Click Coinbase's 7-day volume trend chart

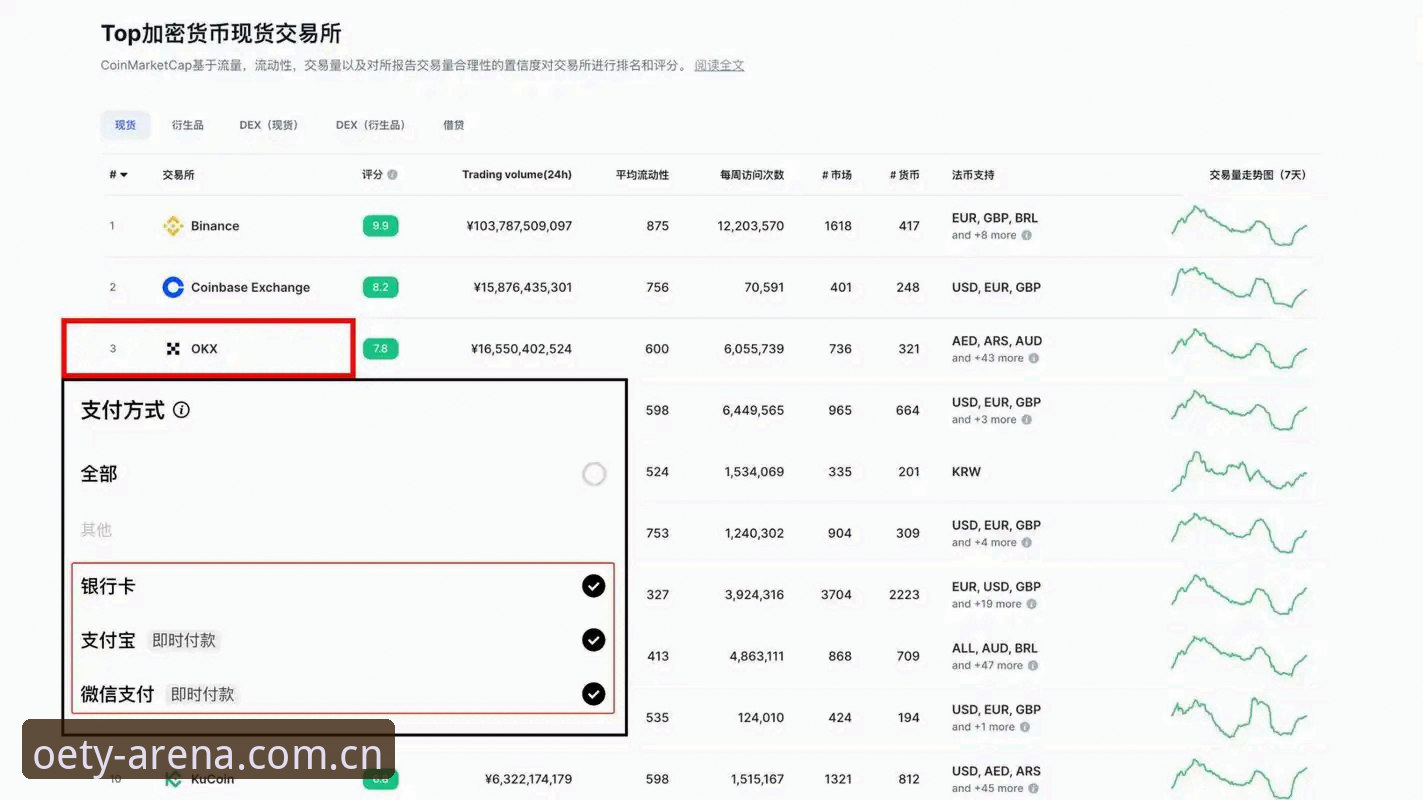click(1239, 288)
